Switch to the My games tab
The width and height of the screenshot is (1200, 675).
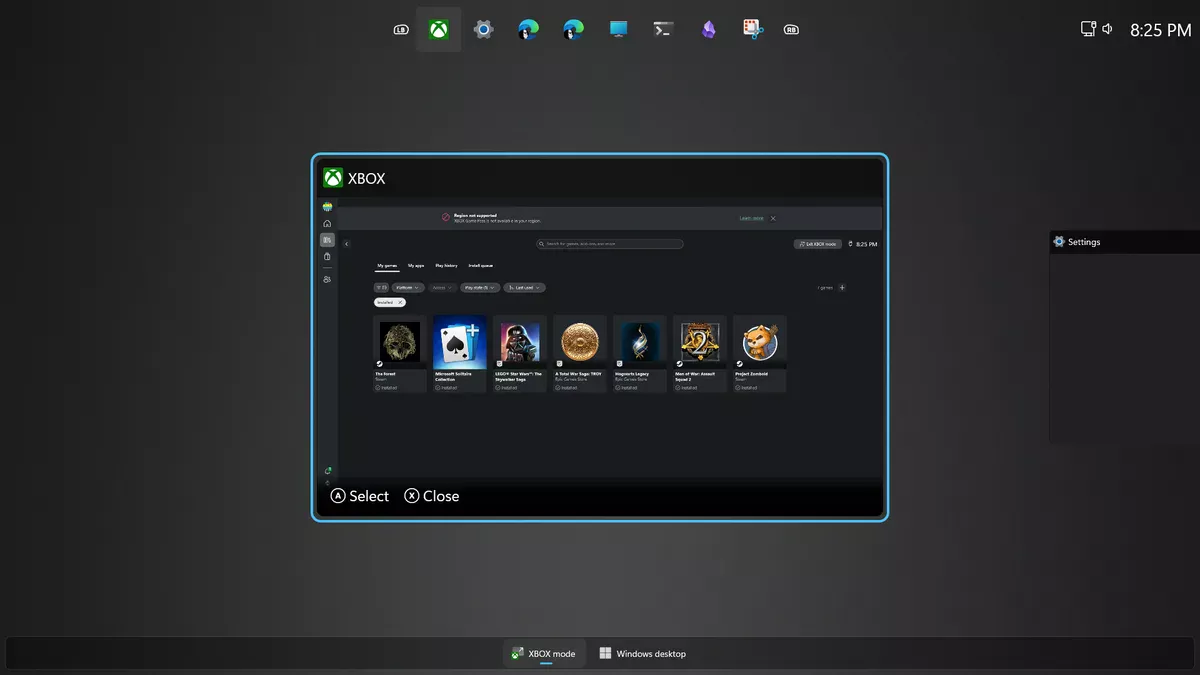pyautogui.click(x=386, y=266)
